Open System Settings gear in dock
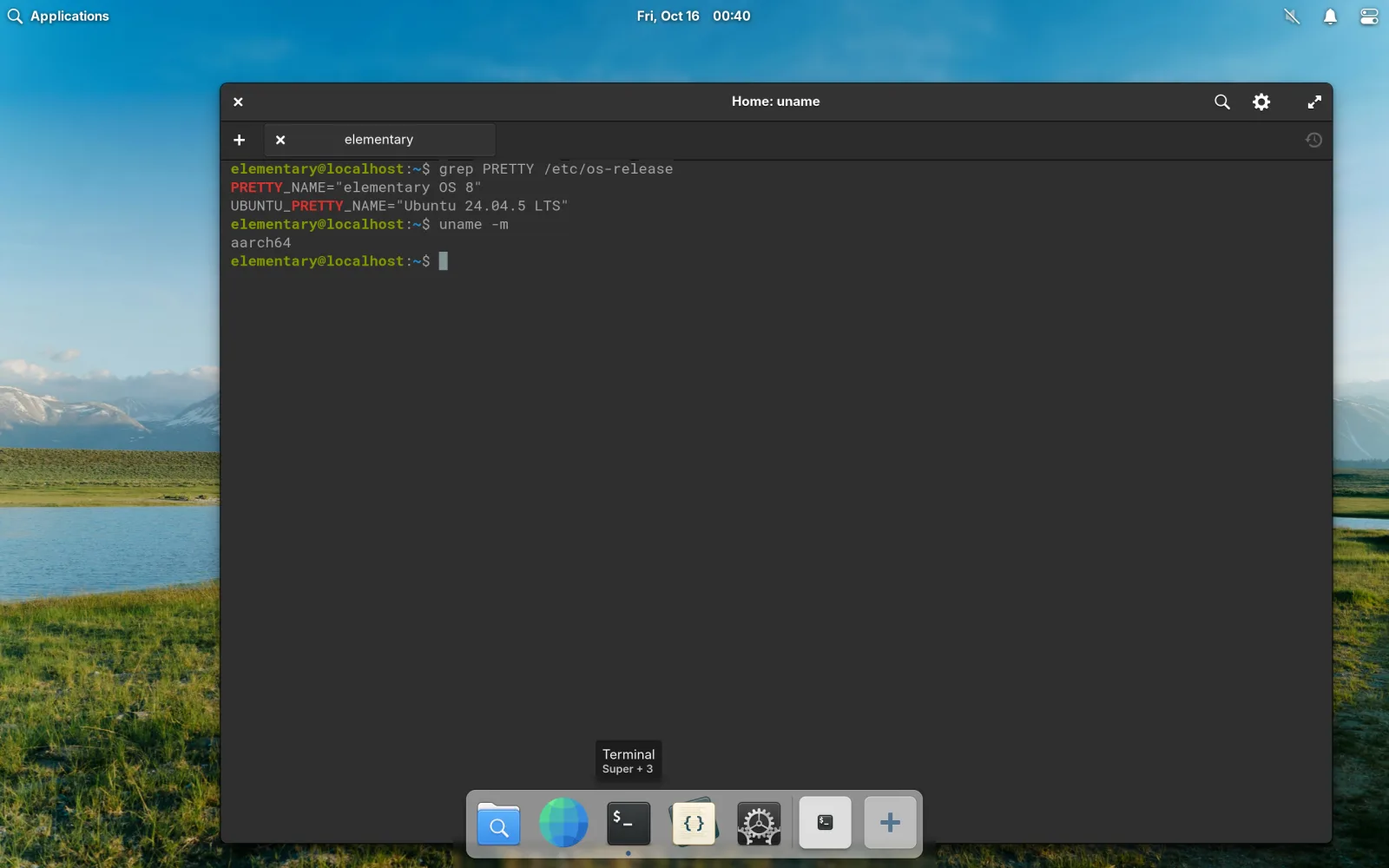Image resolution: width=1389 pixels, height=868 pixels. click(759, 823)
